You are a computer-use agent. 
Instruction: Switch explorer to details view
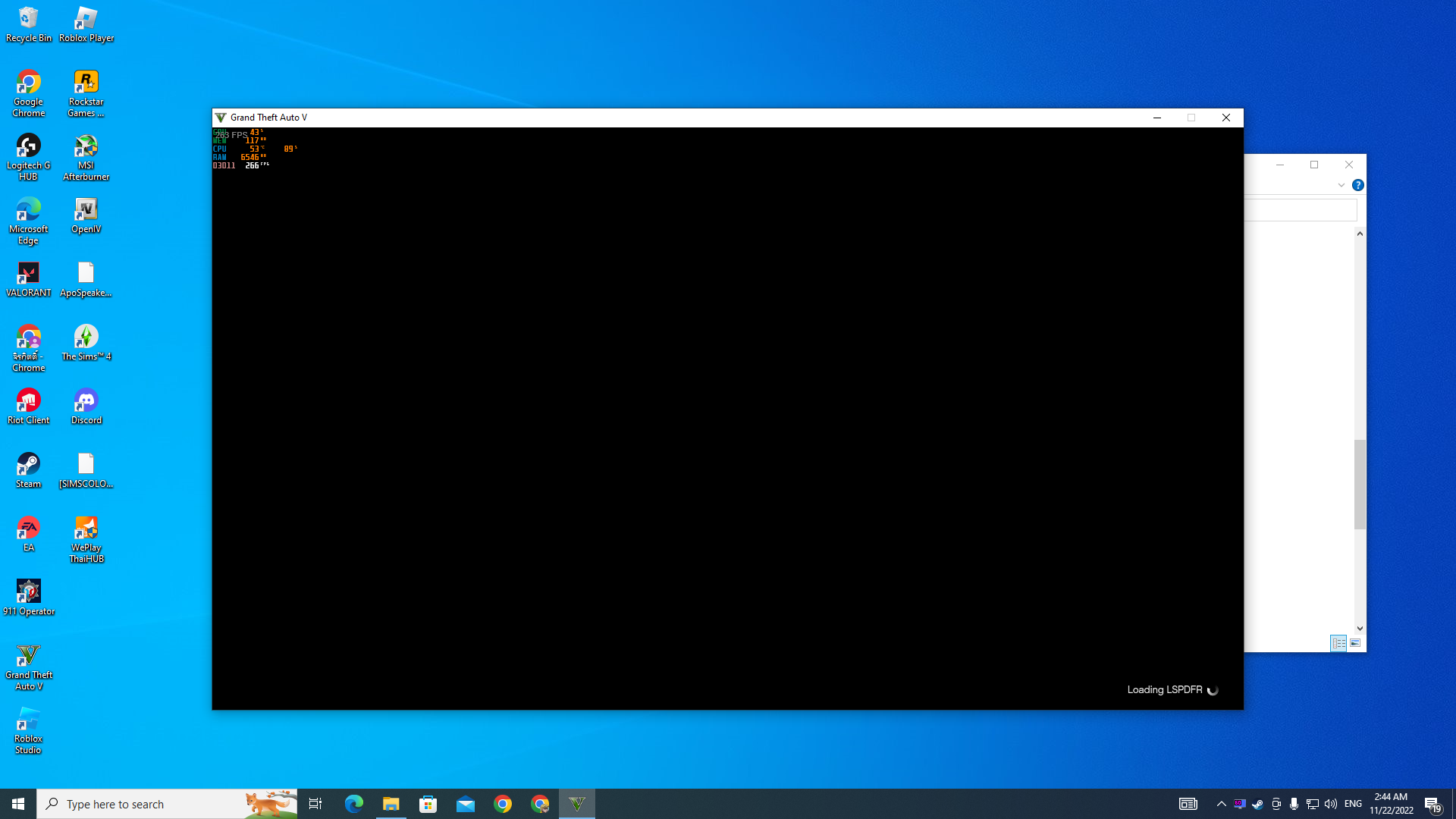1338,643
